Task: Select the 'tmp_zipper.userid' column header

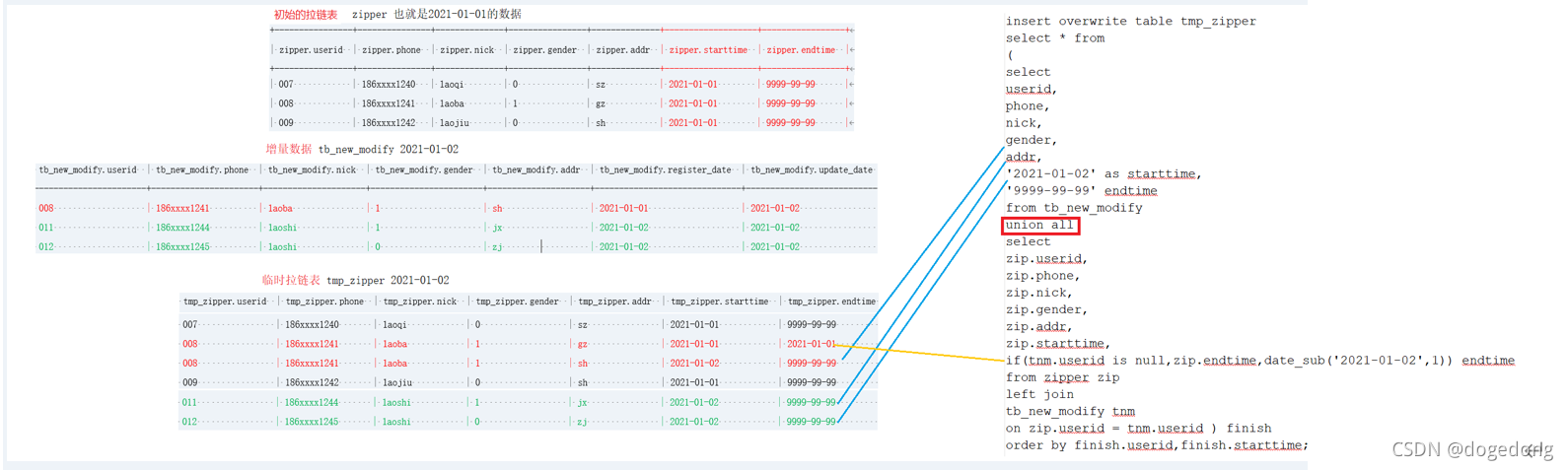Action: (225, 302)
